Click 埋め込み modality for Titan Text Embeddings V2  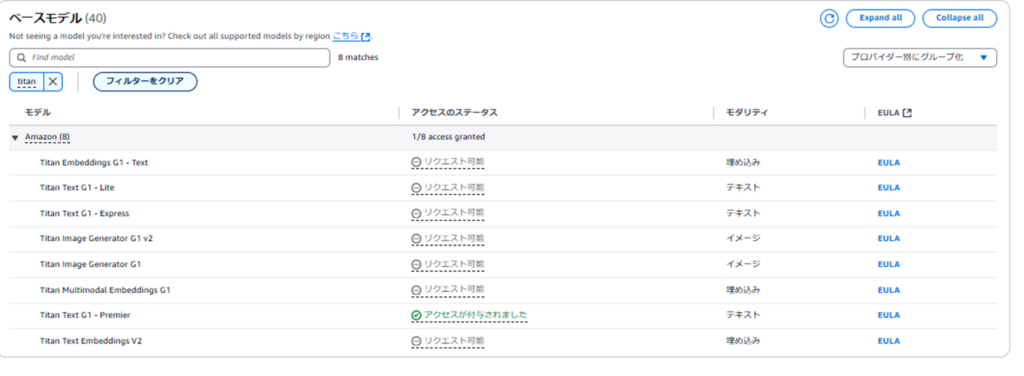click(743, 341)
